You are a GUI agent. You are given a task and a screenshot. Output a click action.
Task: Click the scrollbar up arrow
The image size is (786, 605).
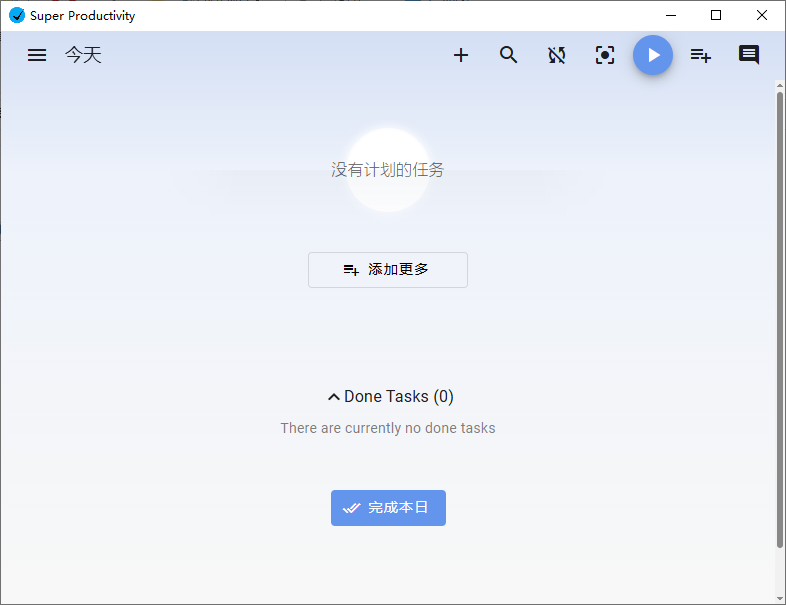pyautogui.click(x=780, y=86)
